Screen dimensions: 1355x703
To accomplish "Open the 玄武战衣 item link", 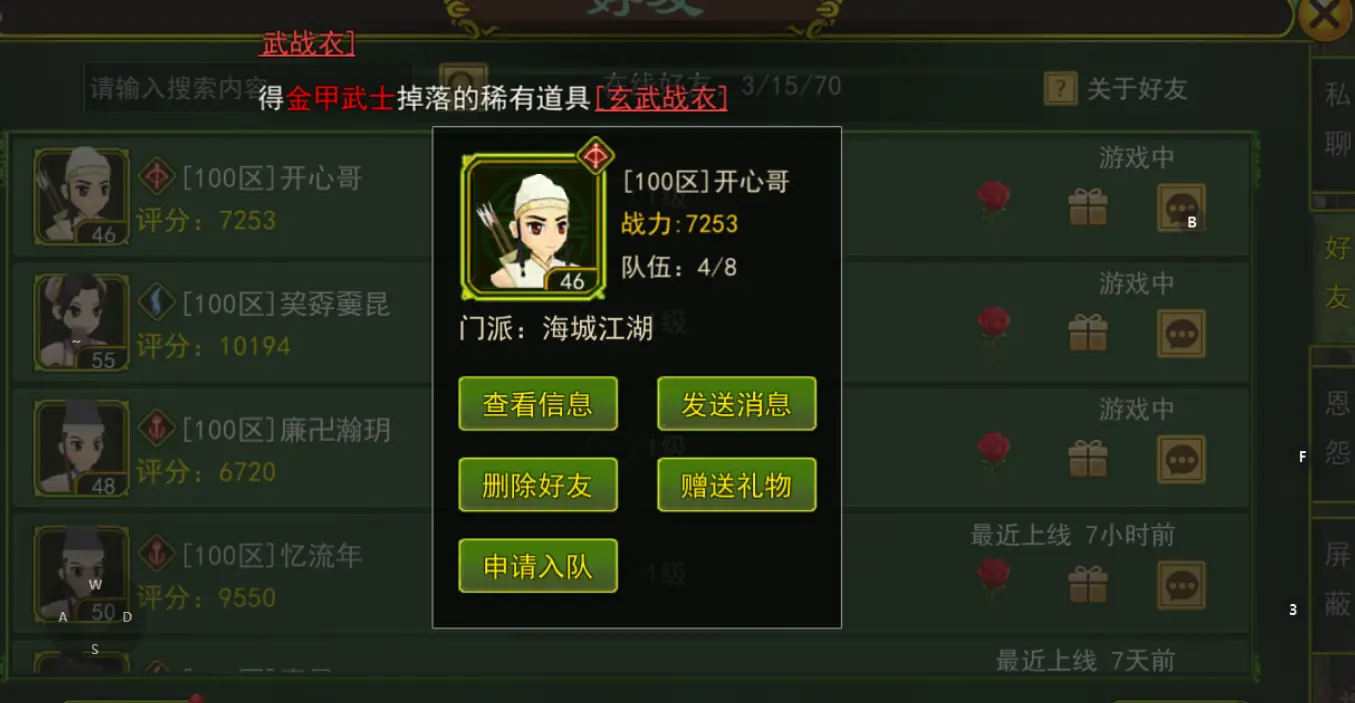I will 661,98.
